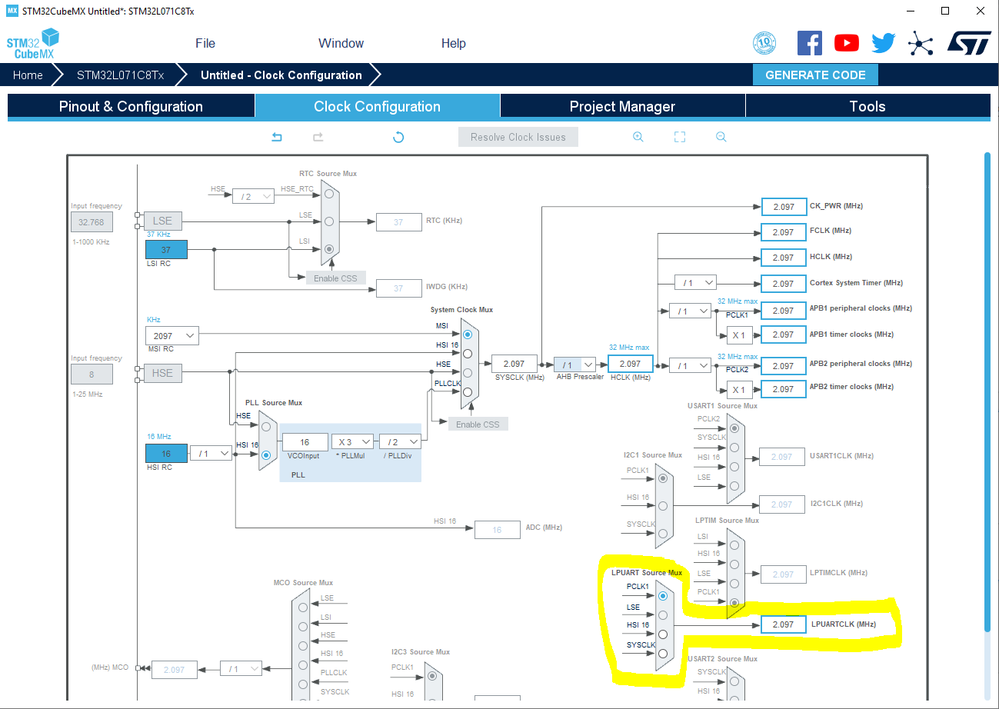The image size is (999, 709).
Task: Click the ST logo
Action: [x=969, y=43]
